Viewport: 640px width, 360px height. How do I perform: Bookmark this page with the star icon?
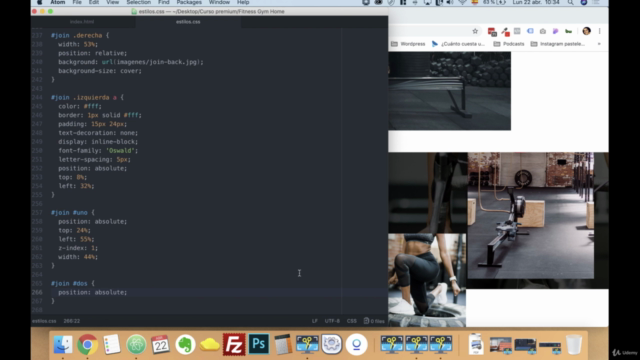pos(475,31)
